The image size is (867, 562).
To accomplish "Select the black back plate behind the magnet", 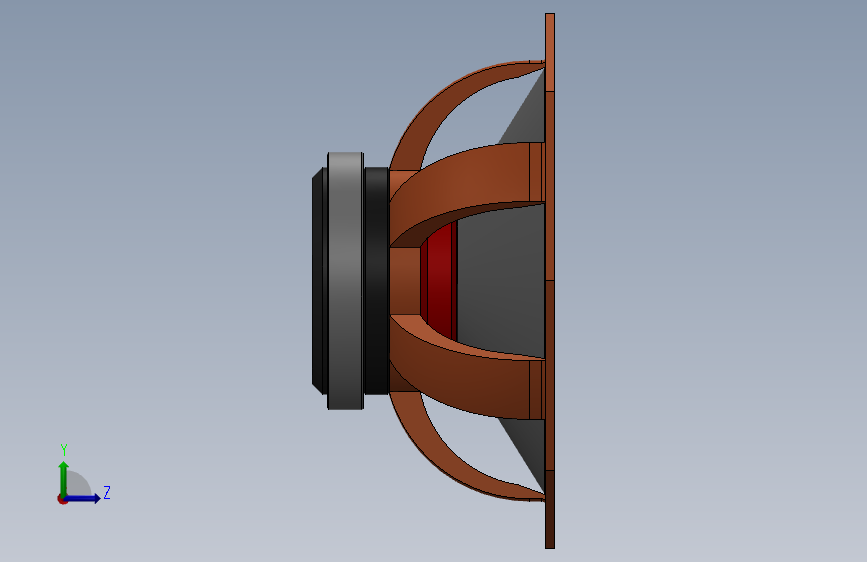I will [320, 281].
